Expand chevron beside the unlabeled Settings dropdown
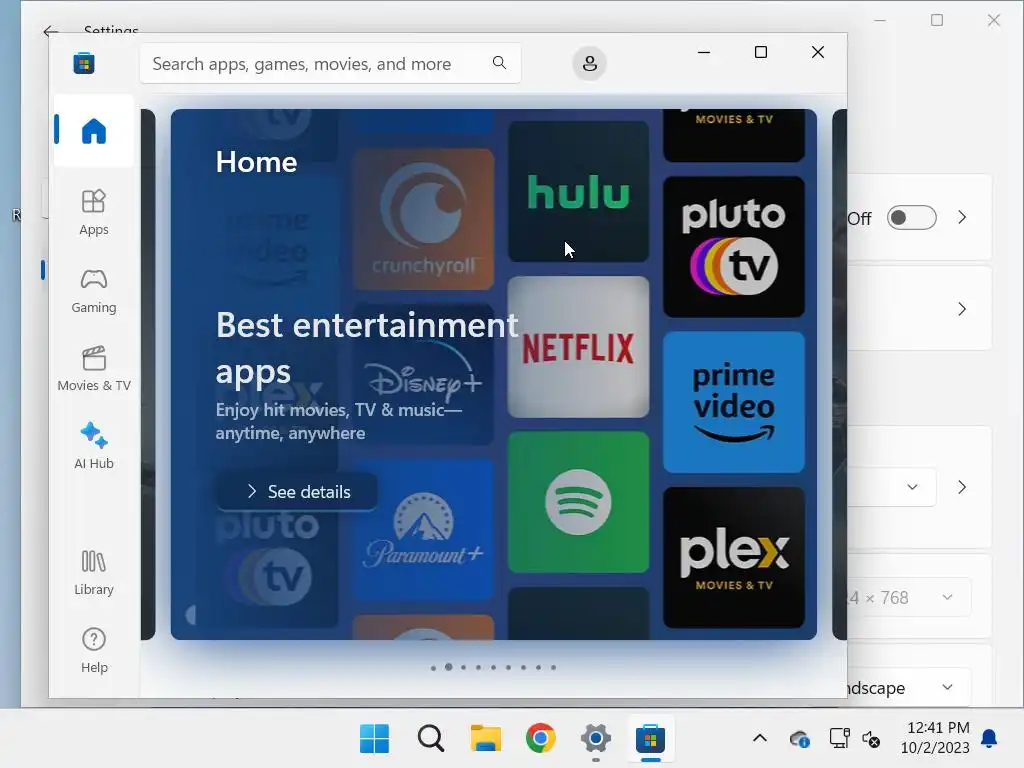Viewport: 1024px width, 768px height. point(962,487)
